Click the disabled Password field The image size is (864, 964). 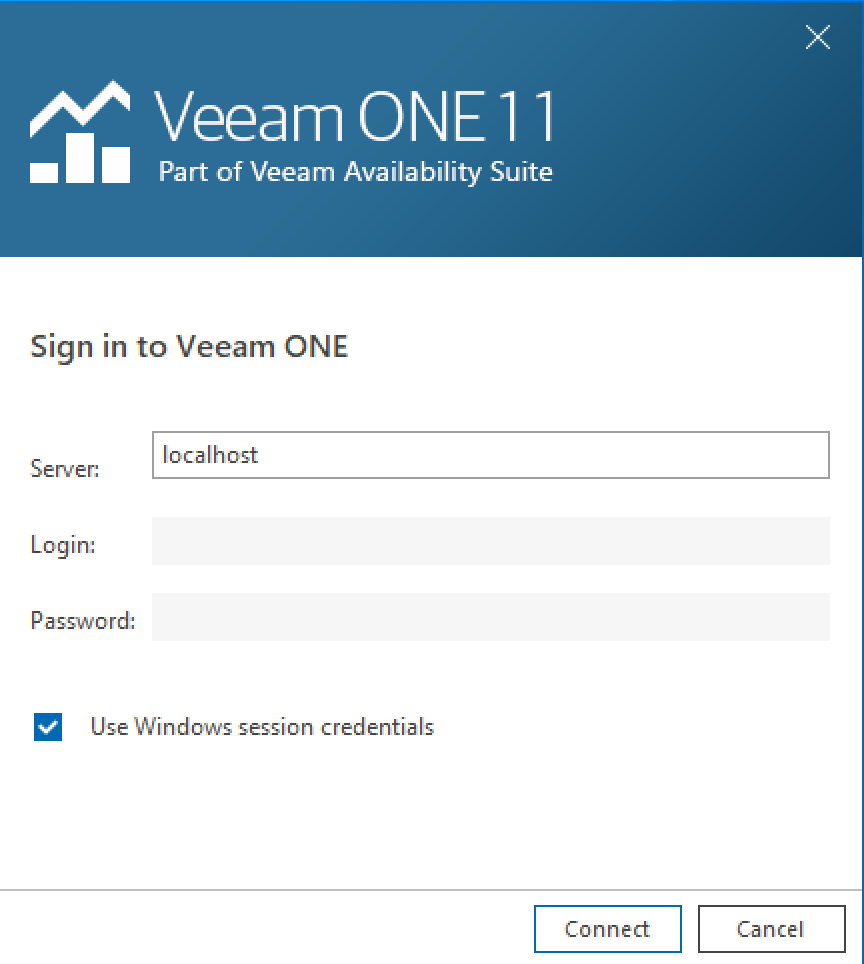pos(490,617)
